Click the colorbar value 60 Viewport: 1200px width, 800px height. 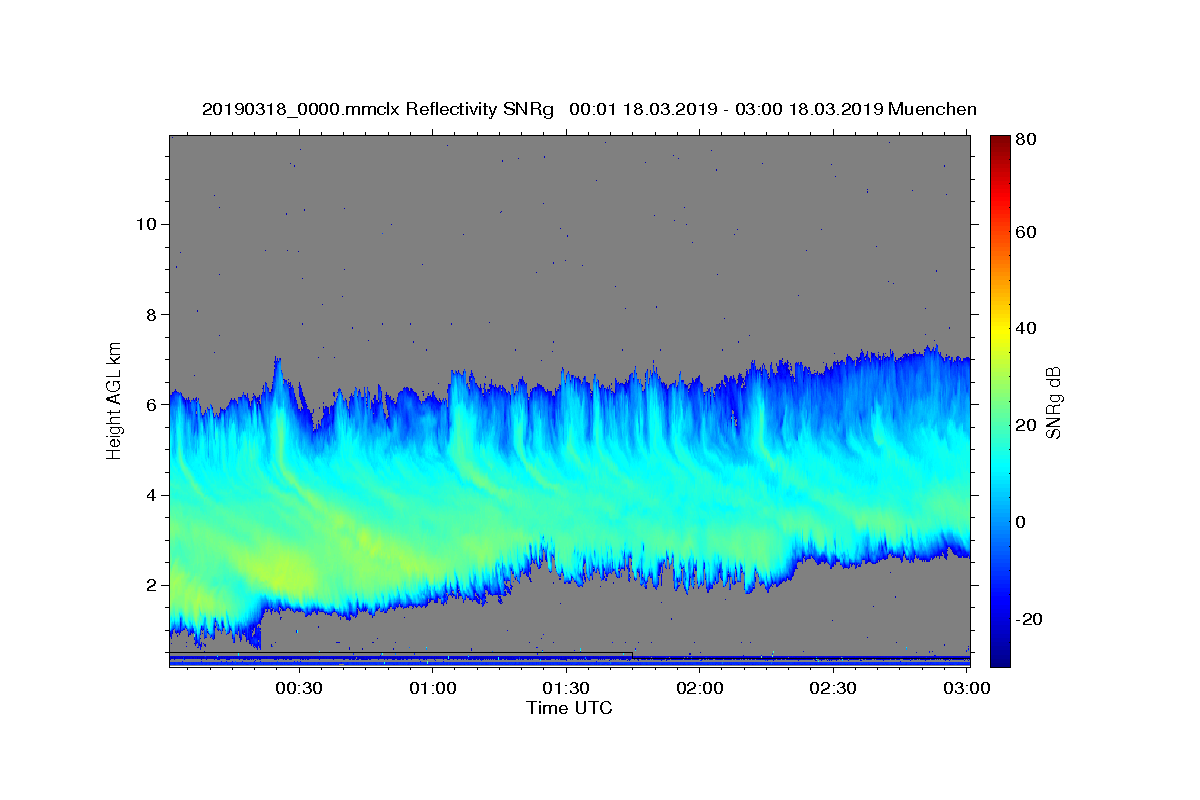pos(1026,233)
